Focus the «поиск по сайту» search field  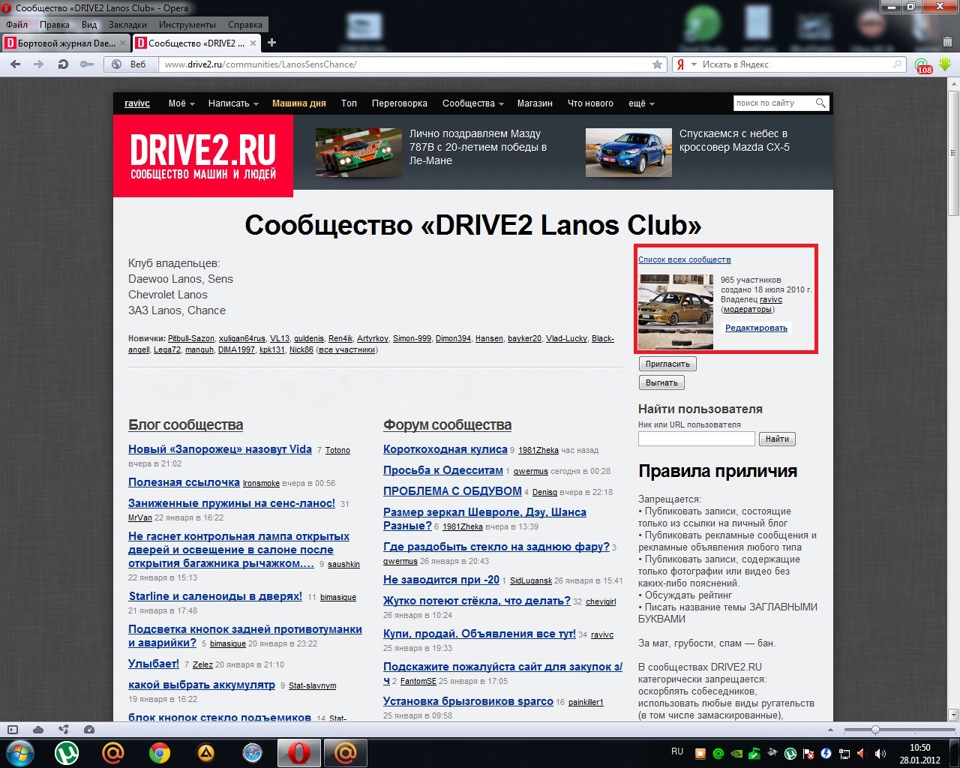point(774,103)
